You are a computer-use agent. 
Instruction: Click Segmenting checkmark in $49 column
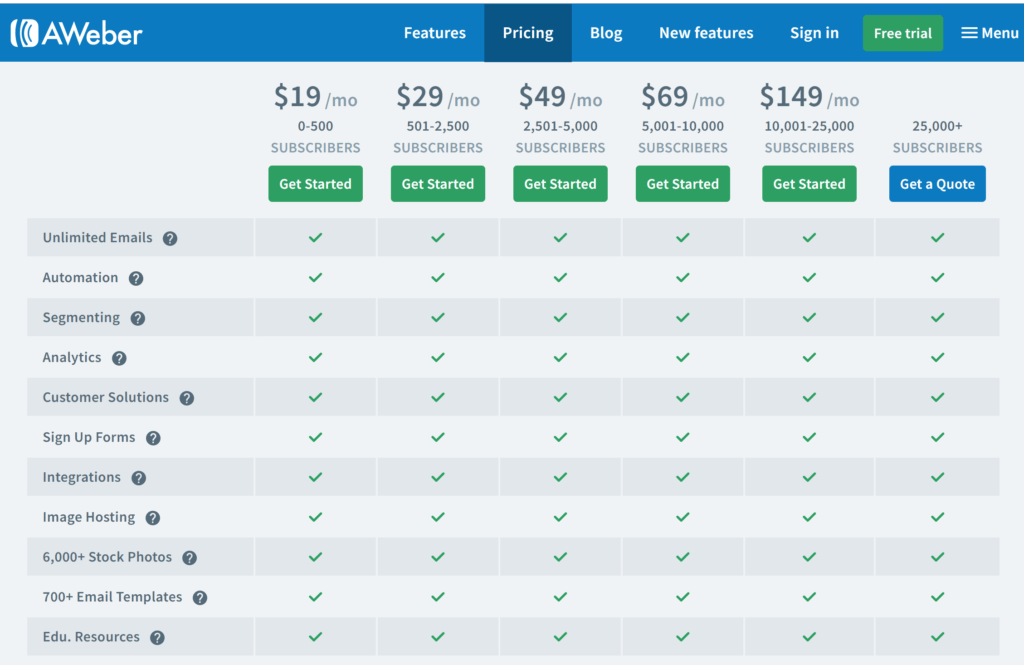coord(560,317)
